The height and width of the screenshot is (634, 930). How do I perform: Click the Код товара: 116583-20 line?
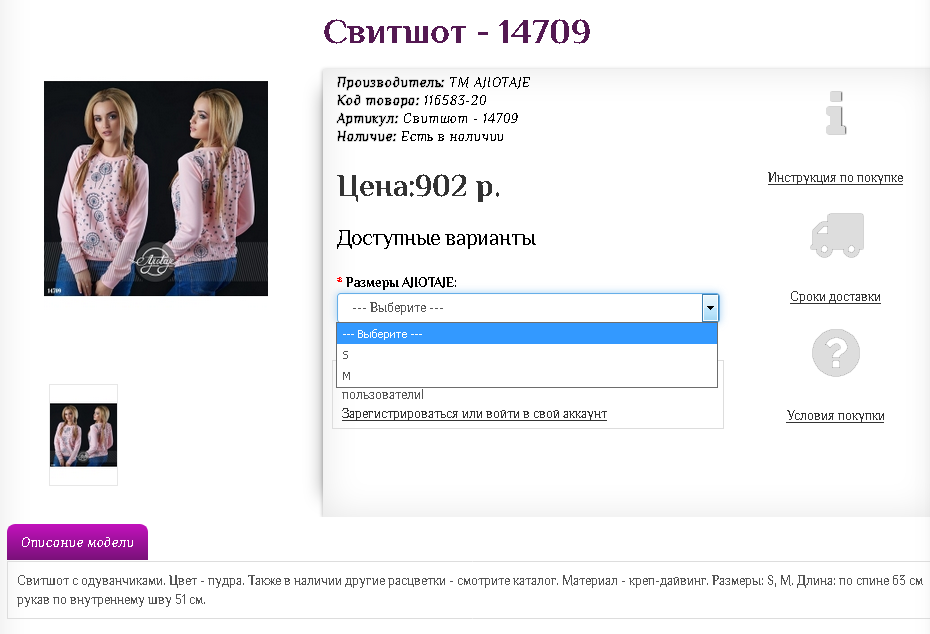coord(412,100)
